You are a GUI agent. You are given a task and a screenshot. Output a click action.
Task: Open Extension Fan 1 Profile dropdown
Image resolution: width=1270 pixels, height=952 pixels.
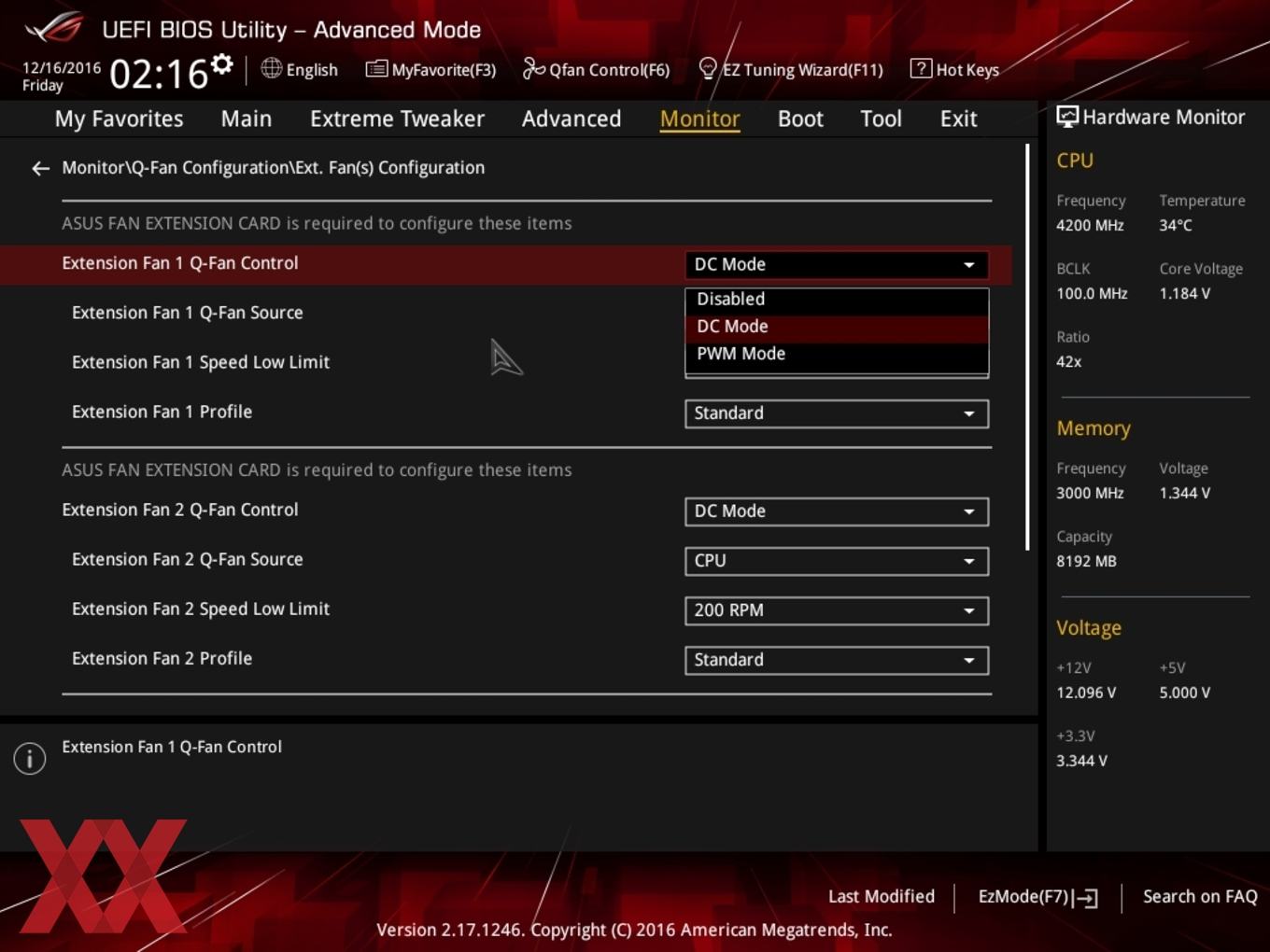point(837,413)
